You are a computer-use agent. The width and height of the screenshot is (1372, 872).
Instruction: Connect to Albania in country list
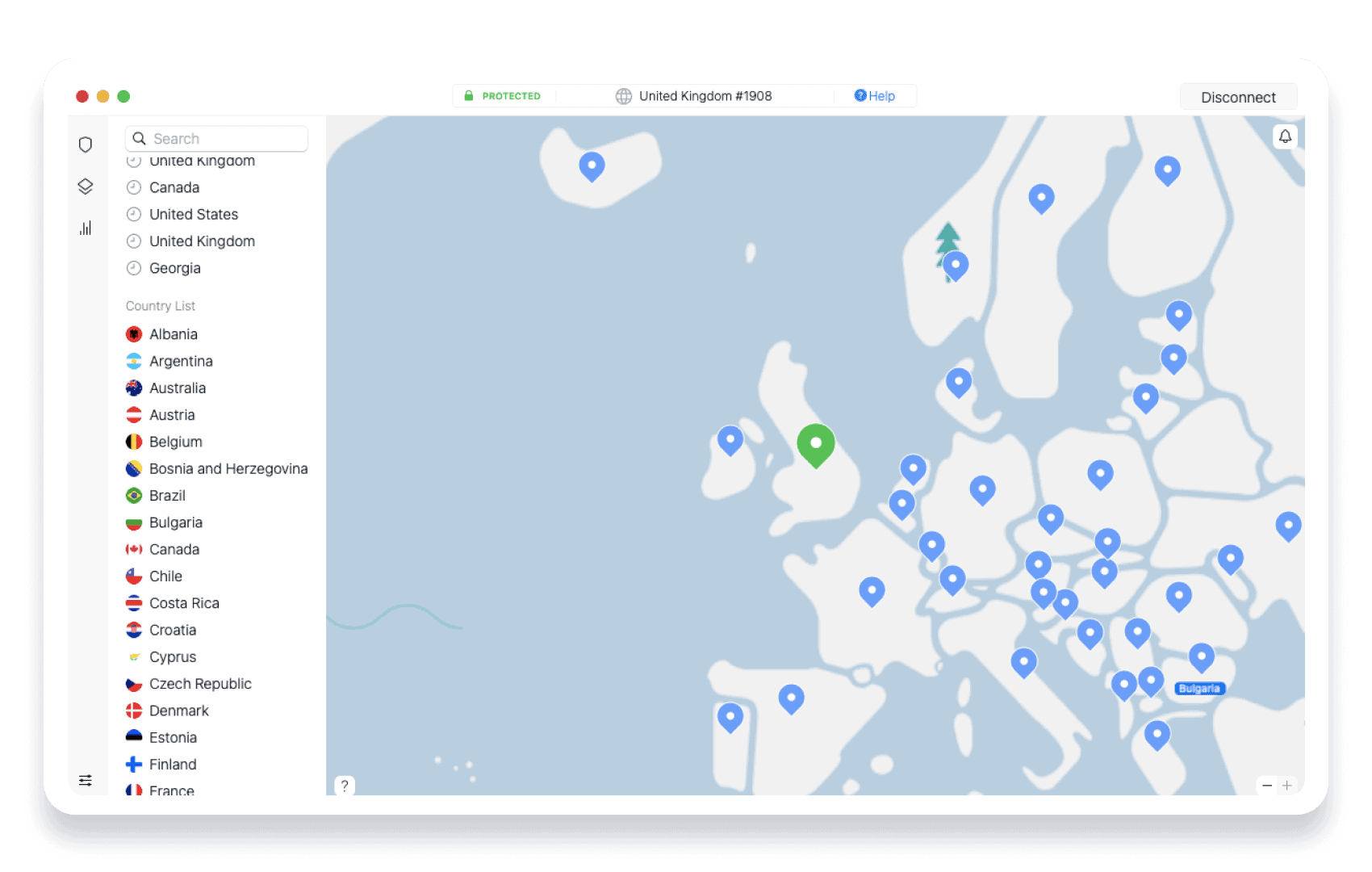click(x=161, y=334)
